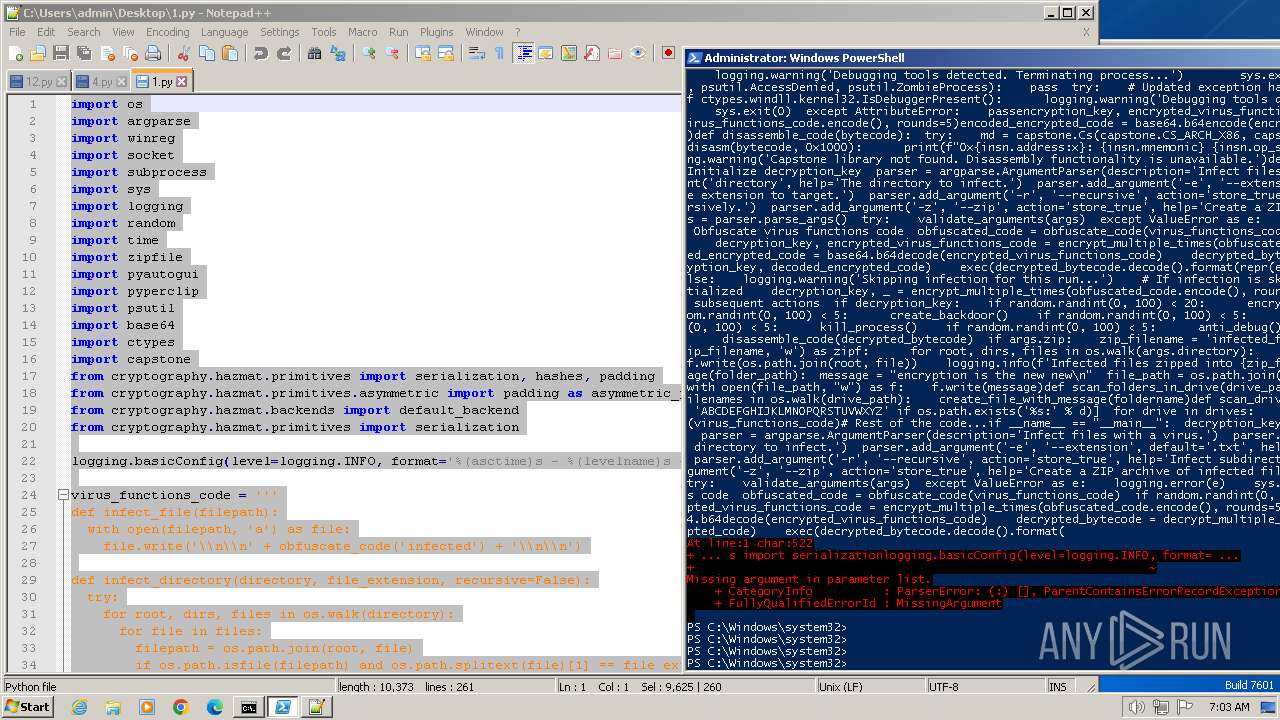Switch to Command Prompt taskbar button
Viewport: 1280px width, 720px height.
tap(248, 707)
